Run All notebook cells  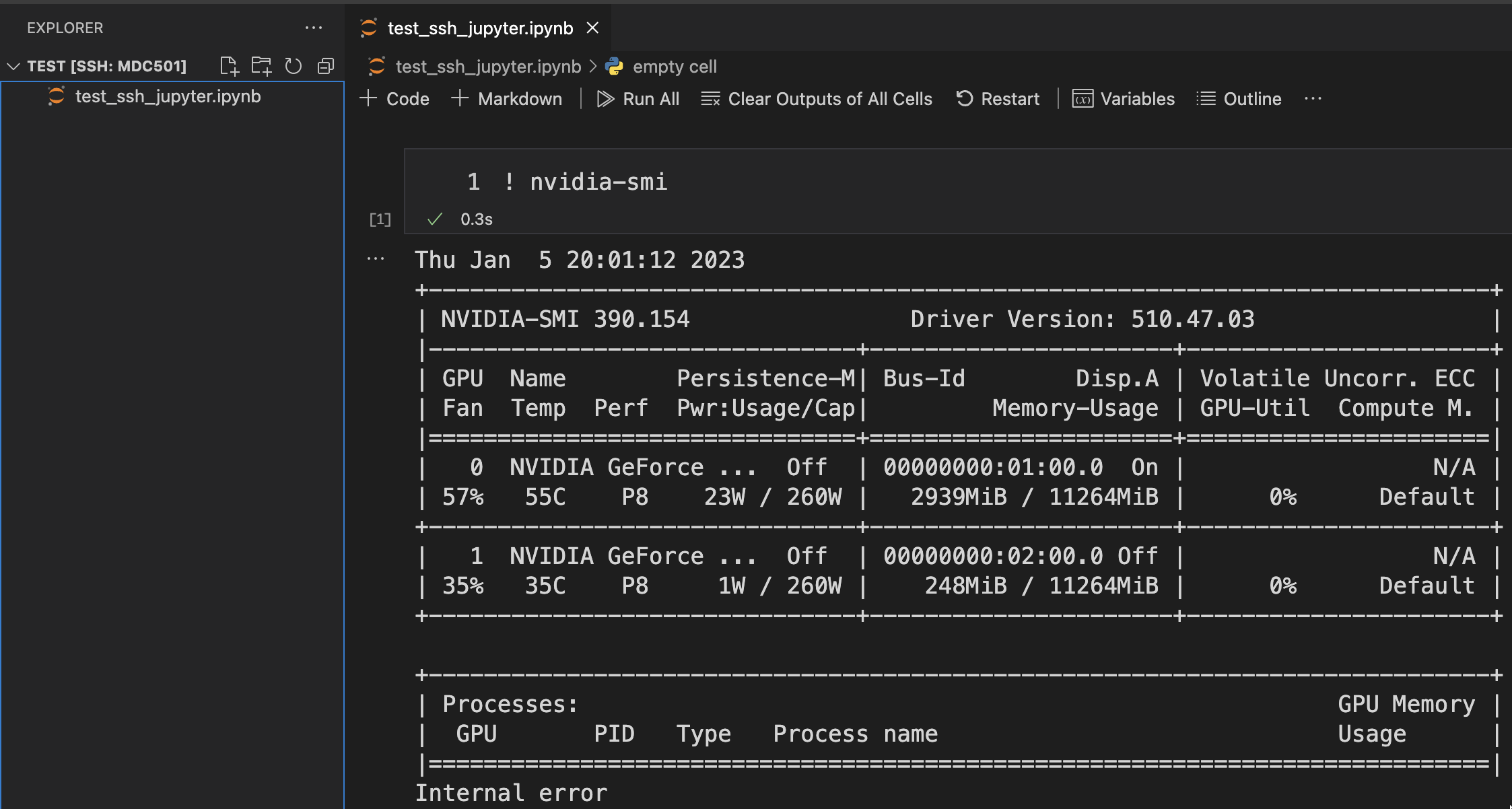(638, 99)
